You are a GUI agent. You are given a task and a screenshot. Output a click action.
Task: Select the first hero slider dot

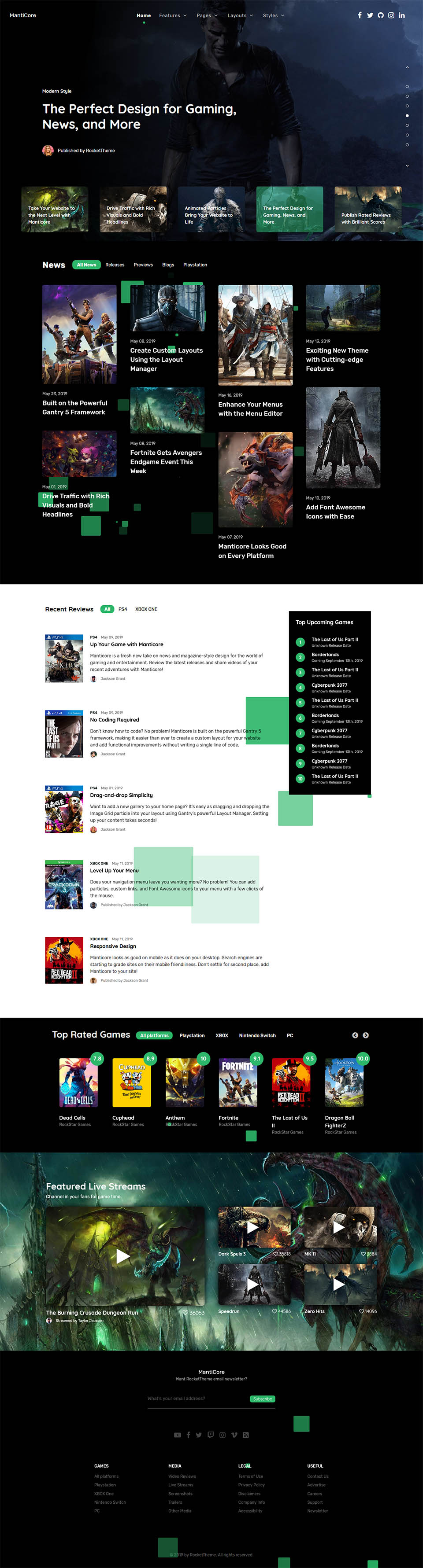pyautogui.click(x=407, y=86)
